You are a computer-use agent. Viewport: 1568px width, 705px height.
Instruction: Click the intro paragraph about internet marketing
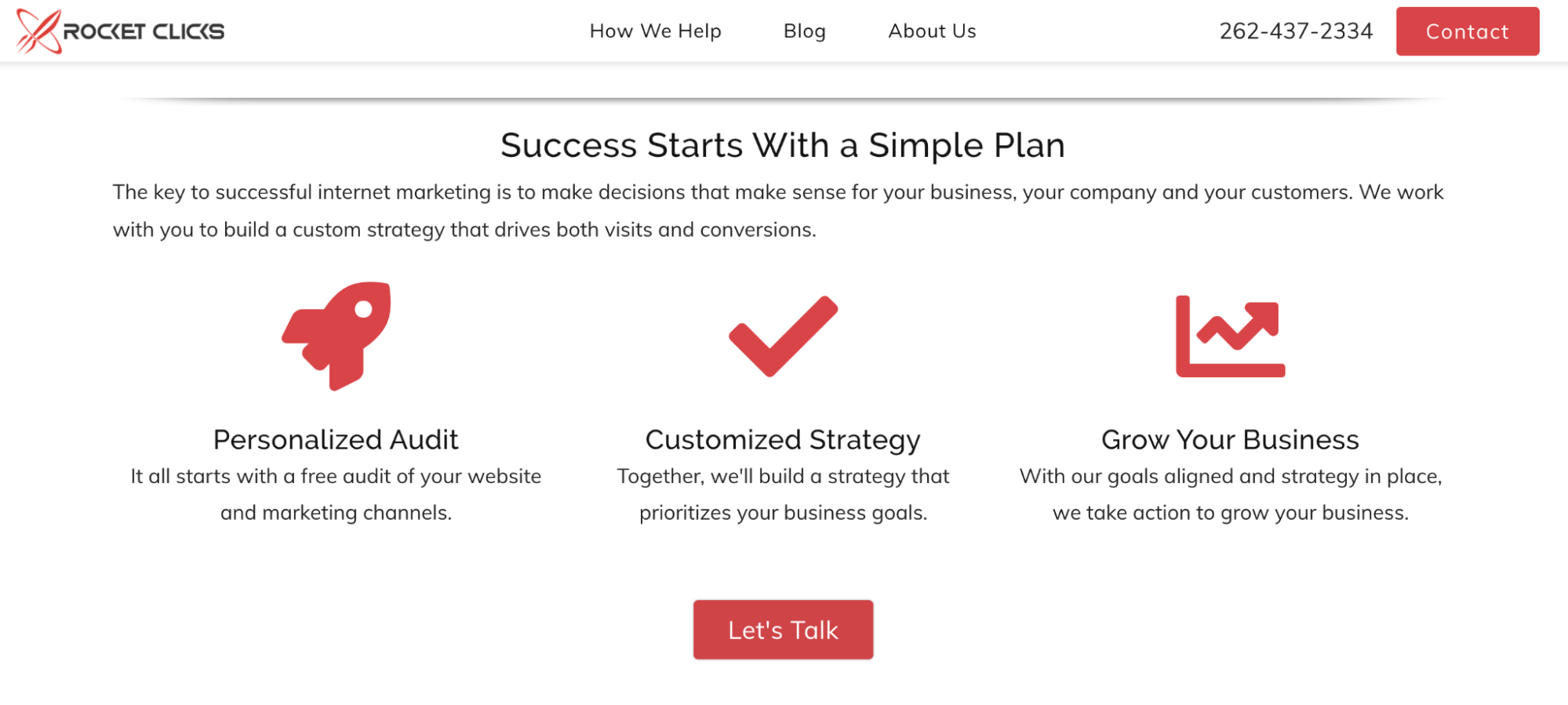(778, 211)
